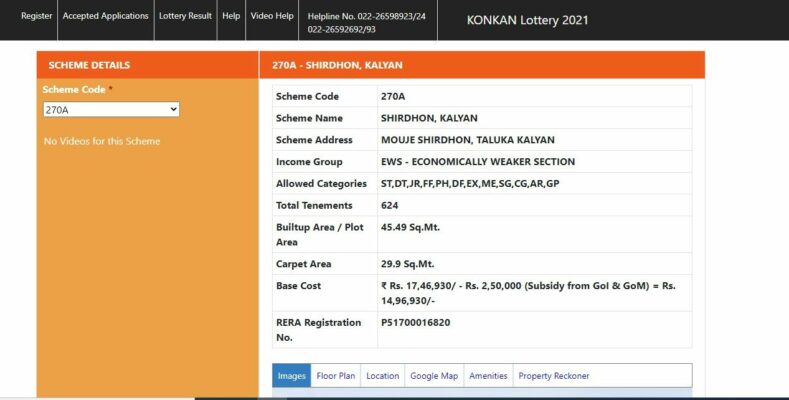Image resolution: width=789 pixels, height=400 pixels.
Task: Click the No Videos for this Scheme text
Action: [102, 141]
